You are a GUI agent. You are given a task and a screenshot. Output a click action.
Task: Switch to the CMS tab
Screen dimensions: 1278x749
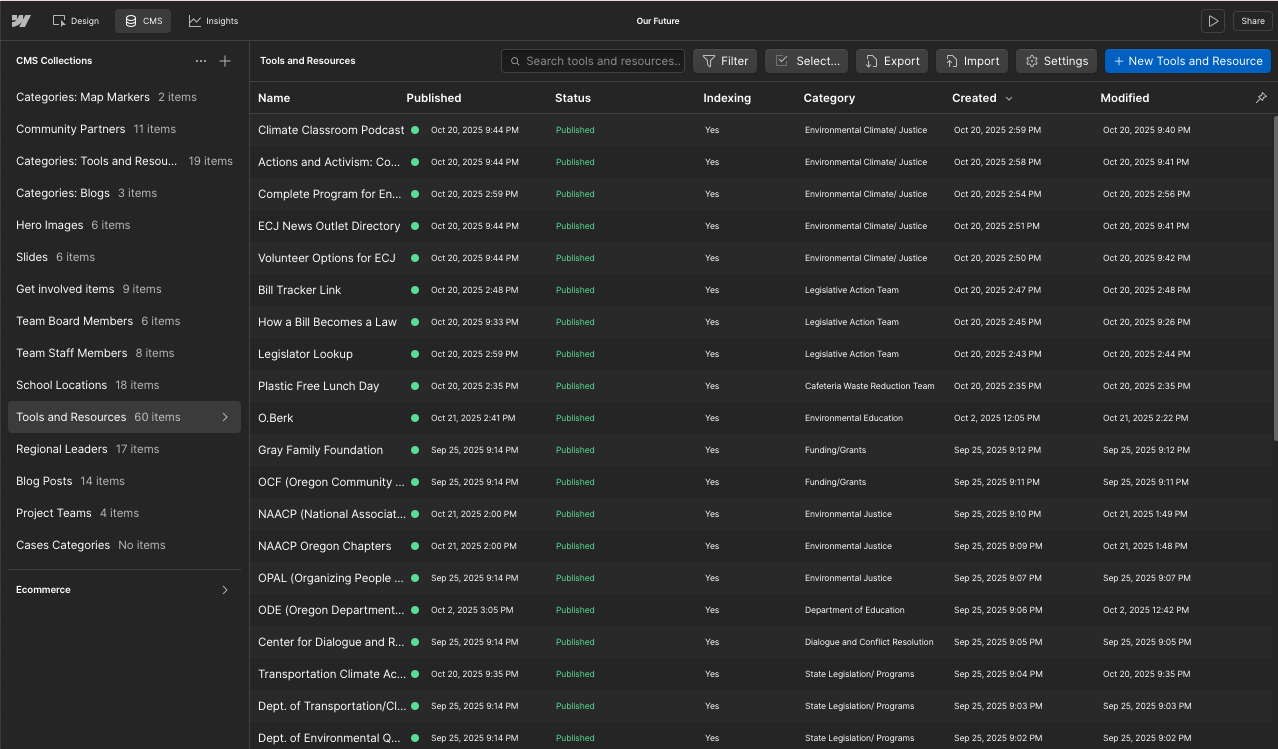point(142,21)
